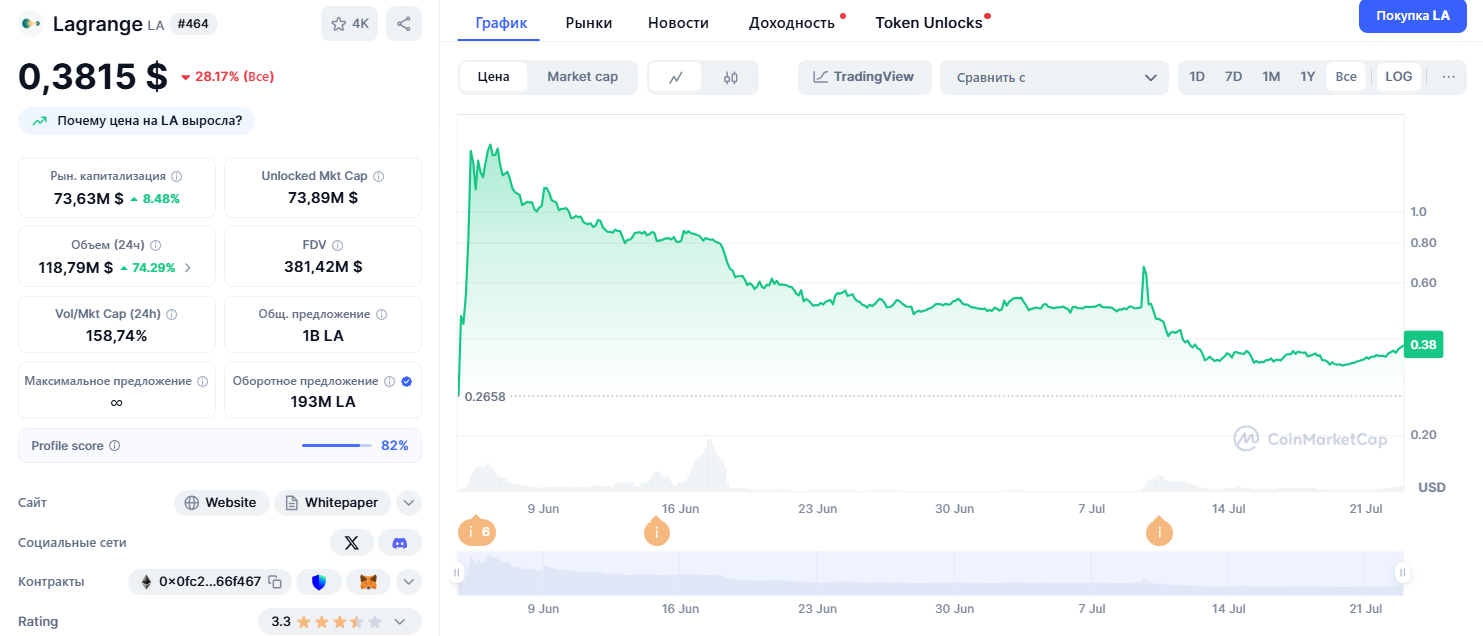Click the 381,42M $ FDV value
Screen dimensions: 1483x636
pos(323,267)
